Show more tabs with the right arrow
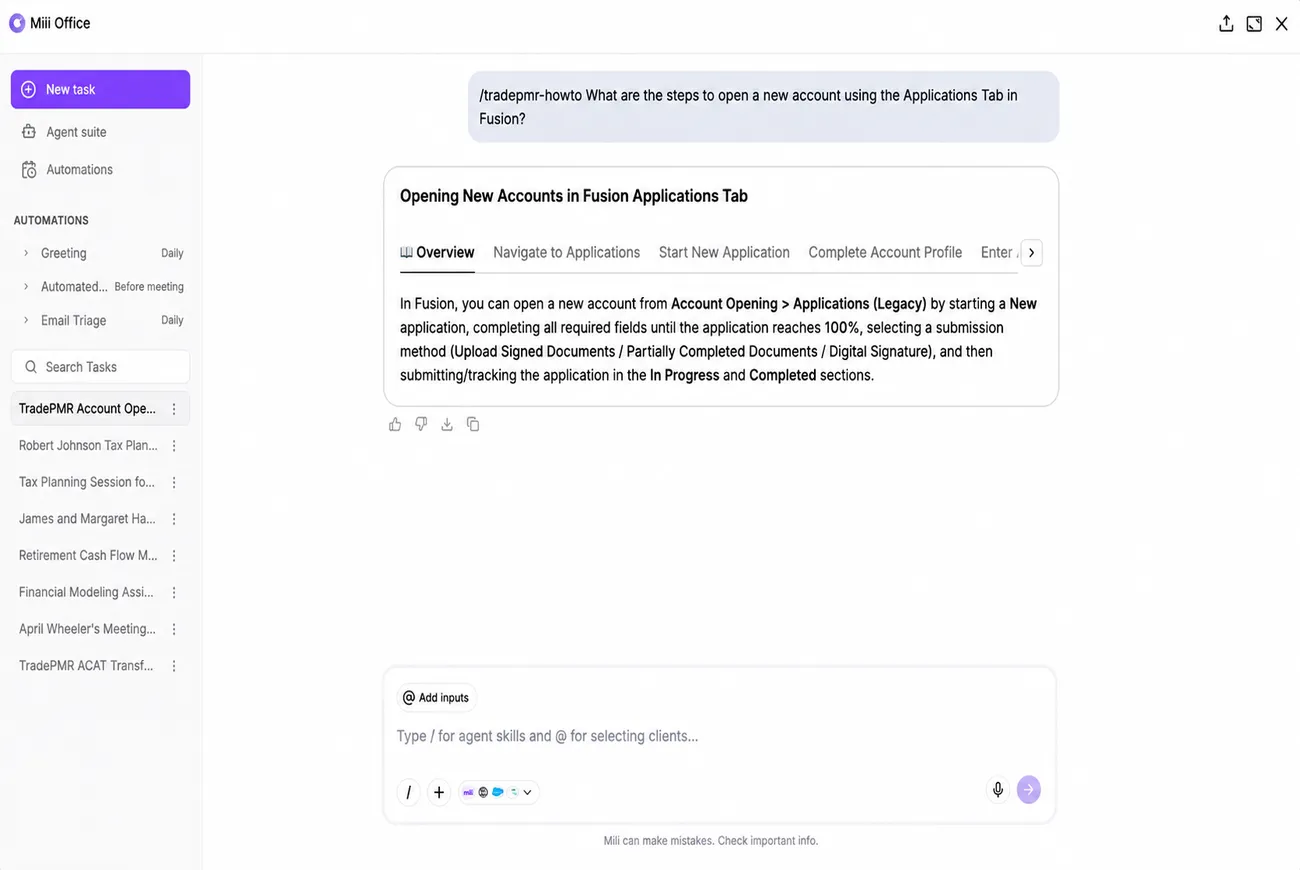The width and height of the screenshot is (1300, 870). point(1031,253)
